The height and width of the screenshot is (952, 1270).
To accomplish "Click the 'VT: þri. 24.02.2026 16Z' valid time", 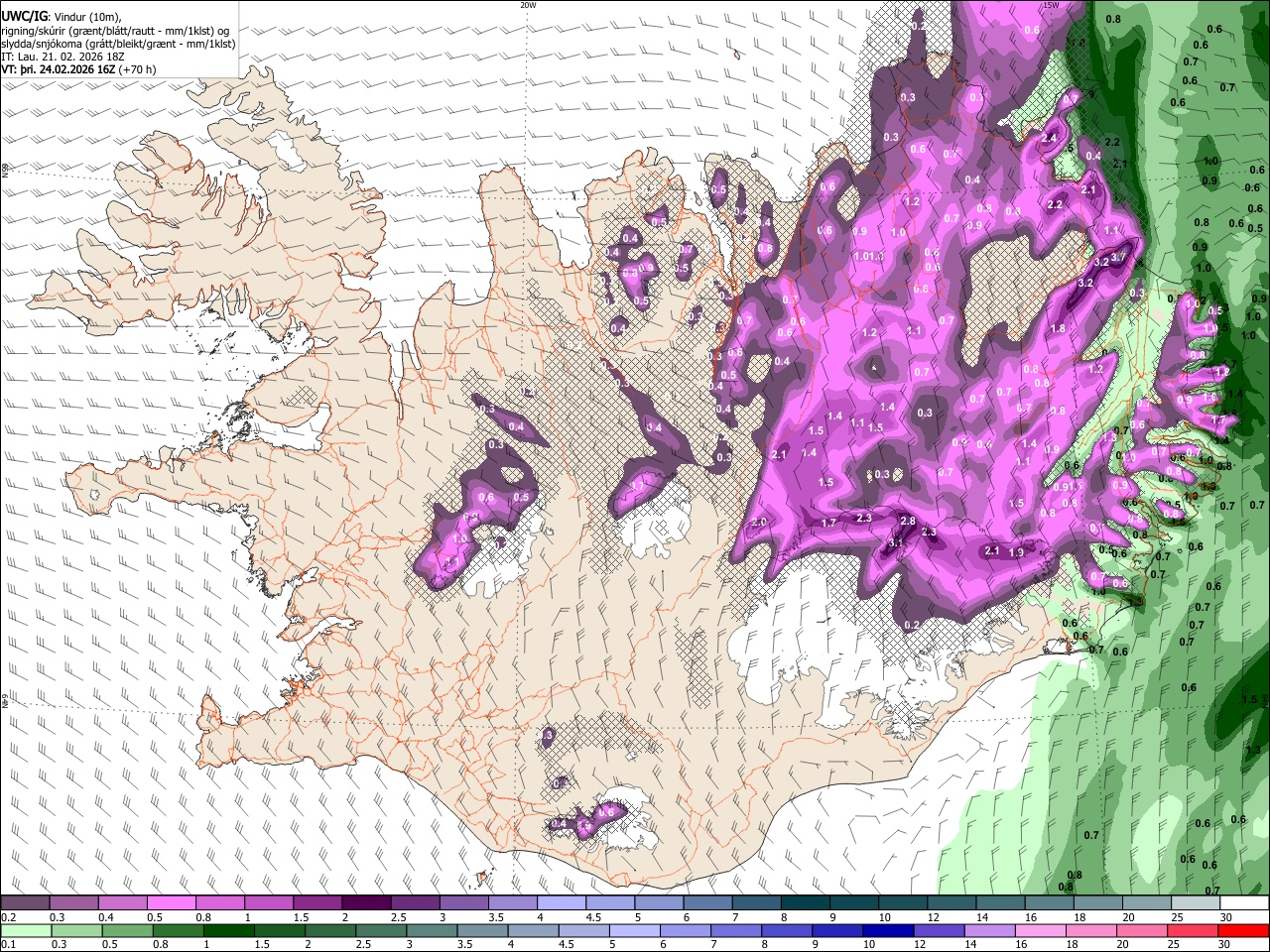I will 59,71.
